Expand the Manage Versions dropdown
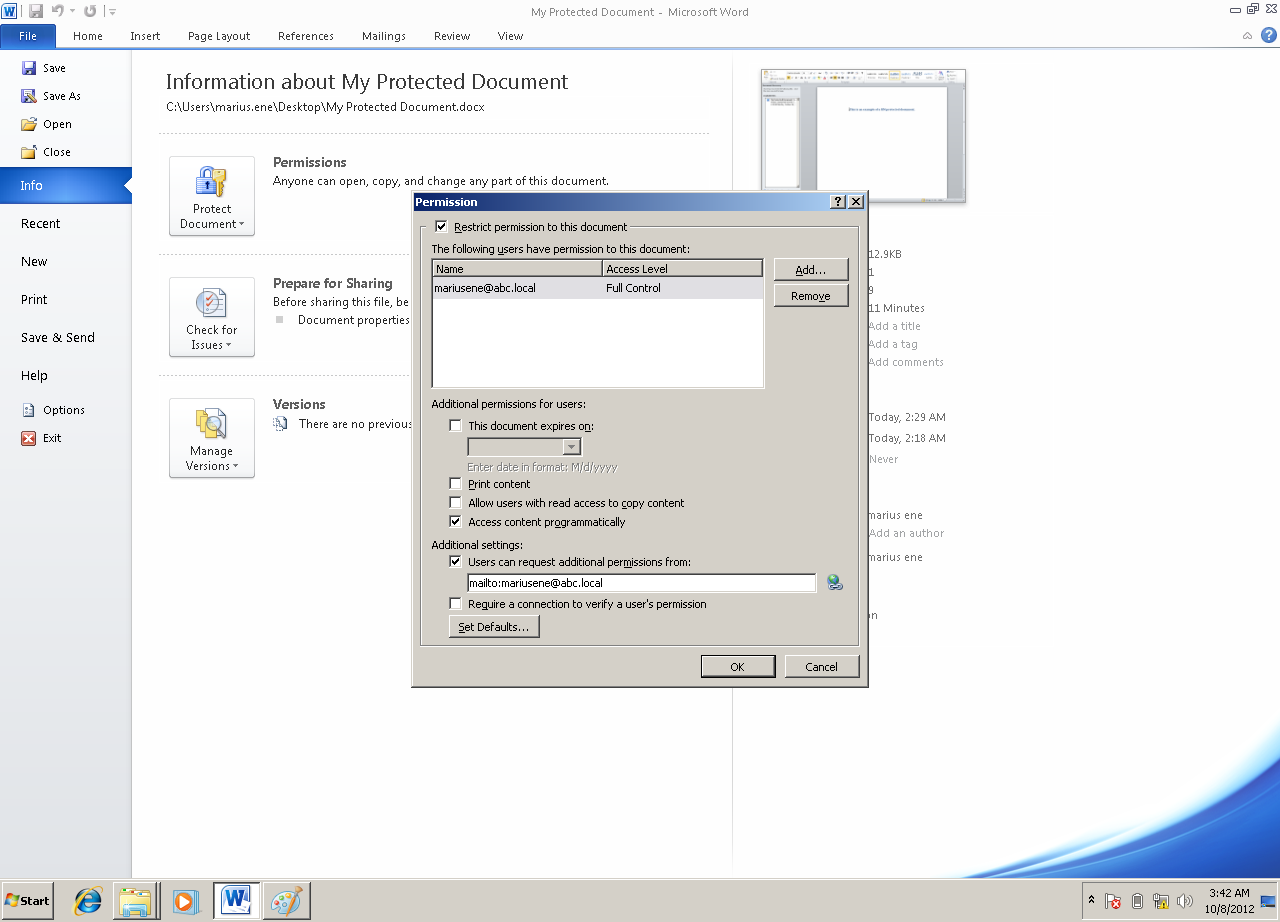Viewport: 1280px width, 922px height. pyautogui.click(x=212, y=438)
